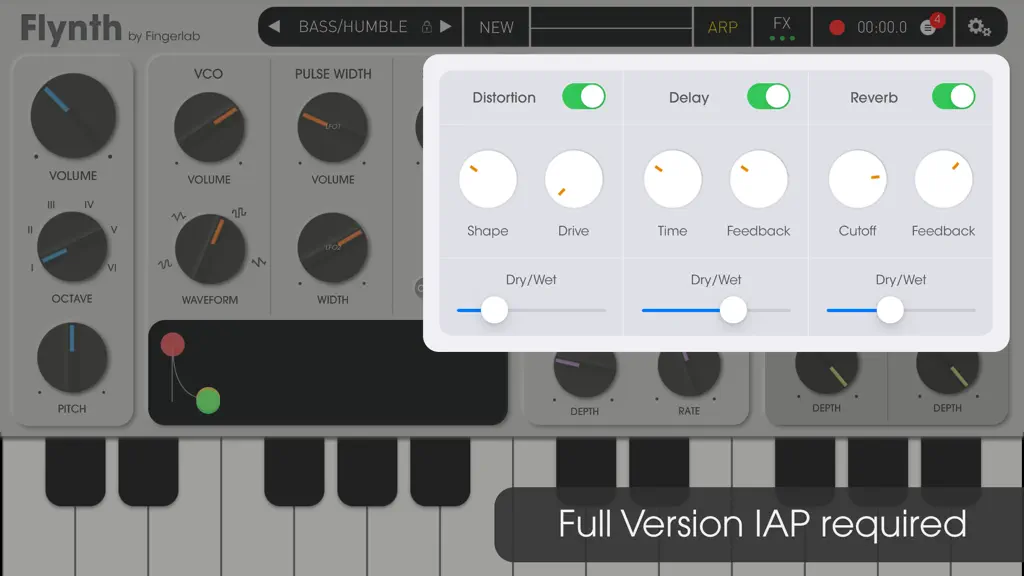Start recording with the red record button
This screenshot has height=576, width=1024.
[837, 27]
